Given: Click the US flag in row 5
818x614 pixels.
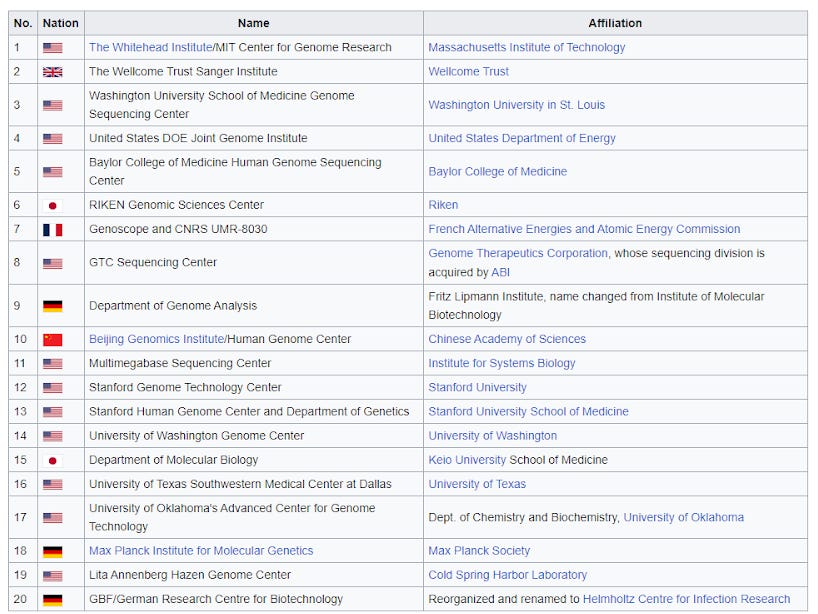Looking at the screenshot, I should point(52,172).
